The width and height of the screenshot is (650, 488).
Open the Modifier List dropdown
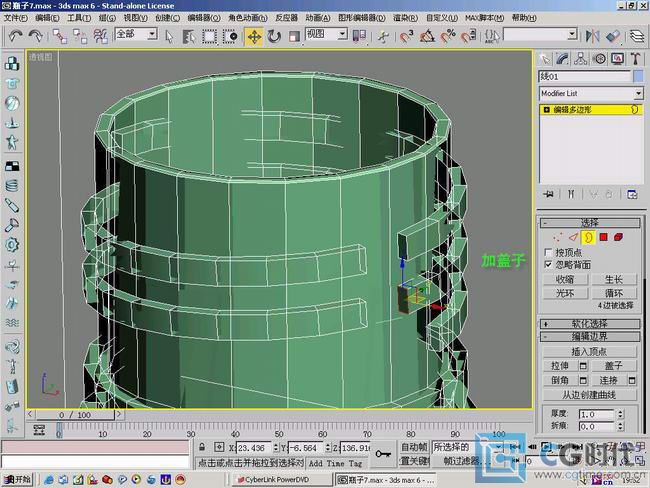[638, 93]
